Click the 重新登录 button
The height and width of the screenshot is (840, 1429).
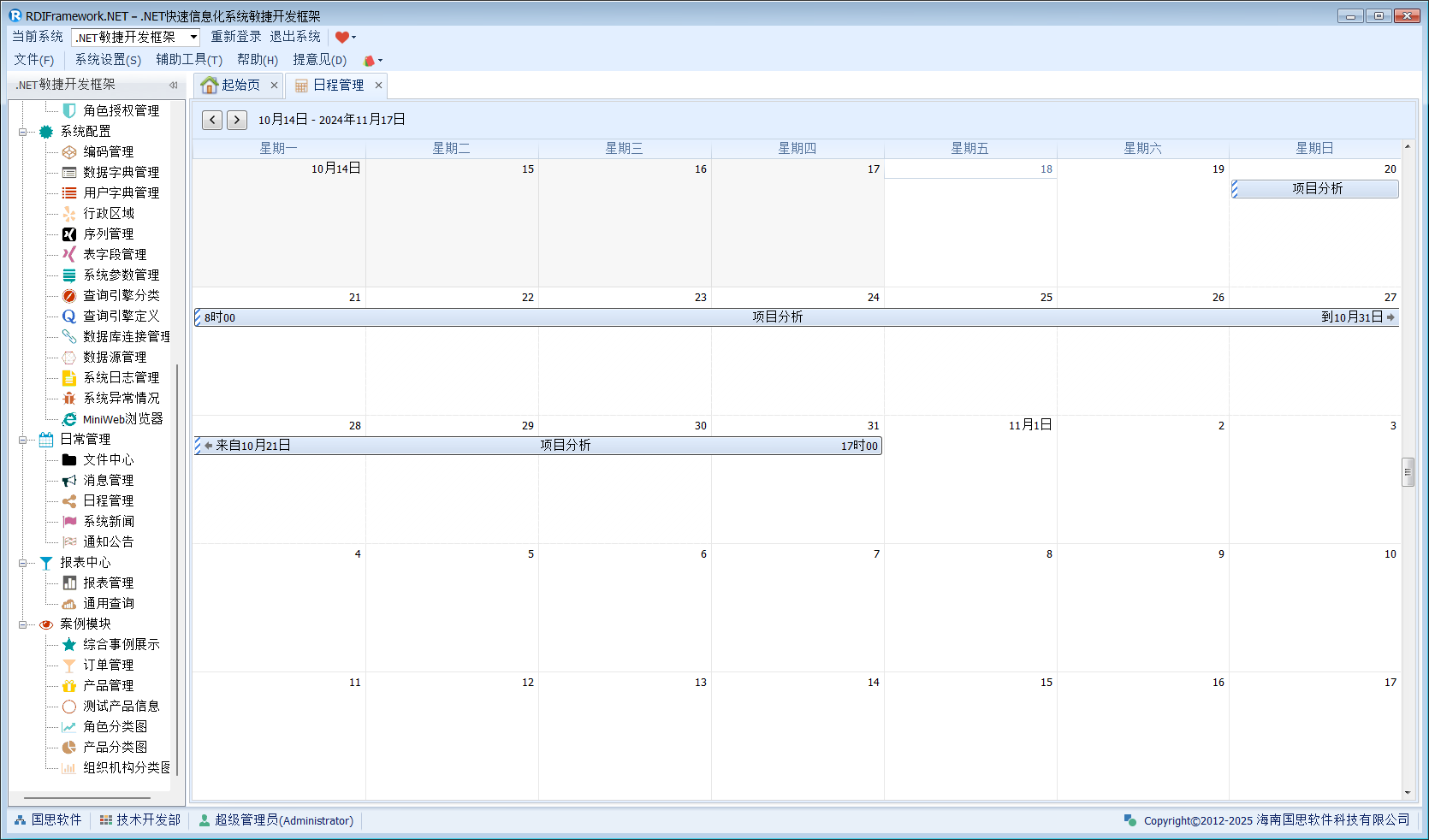pyautogui.click(x=236, y=37)
